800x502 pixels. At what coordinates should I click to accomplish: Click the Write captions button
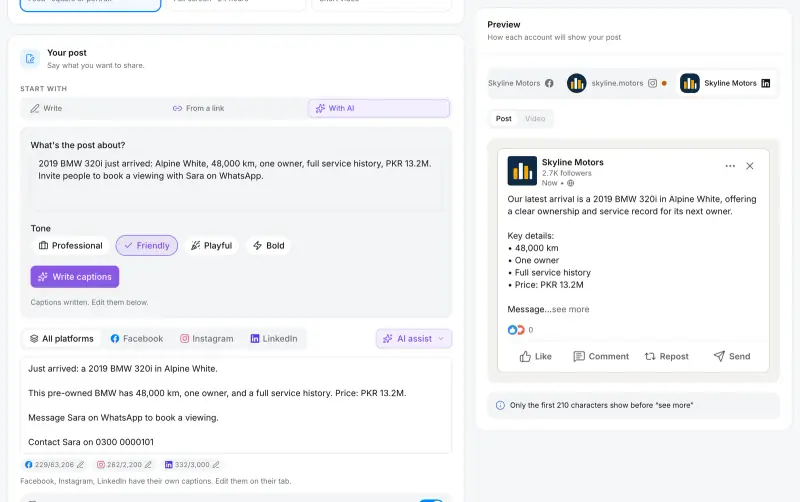pos(74,277)
